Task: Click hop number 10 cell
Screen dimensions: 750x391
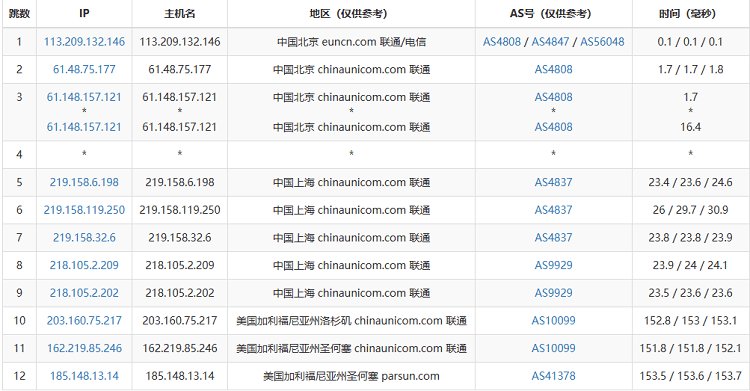Action: [19, 321]
